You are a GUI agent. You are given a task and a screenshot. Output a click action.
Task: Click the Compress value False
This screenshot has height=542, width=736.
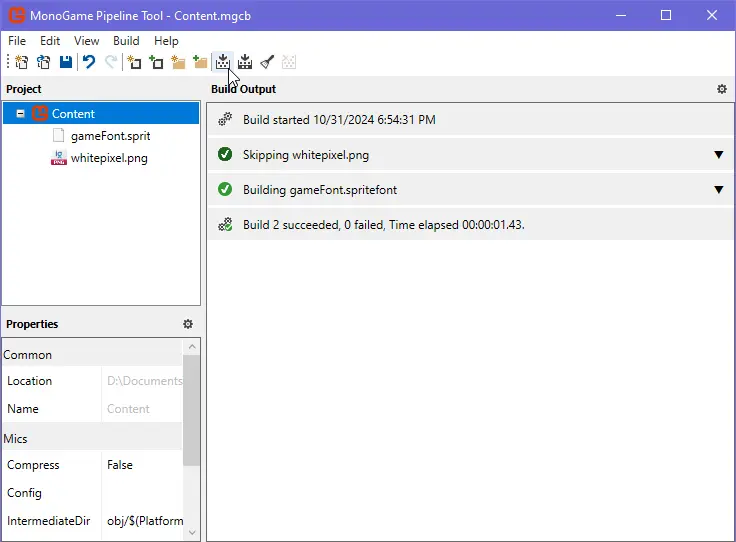coord(120,465)
